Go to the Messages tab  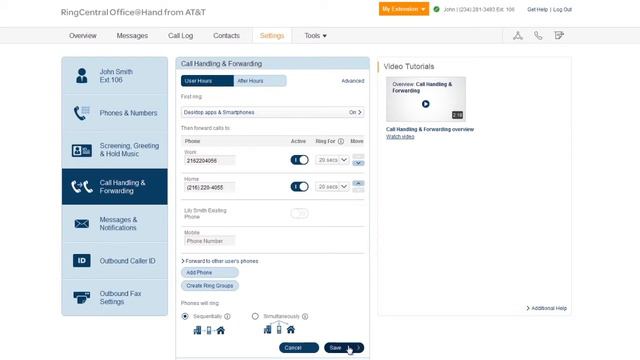click(x=132, y=36)
